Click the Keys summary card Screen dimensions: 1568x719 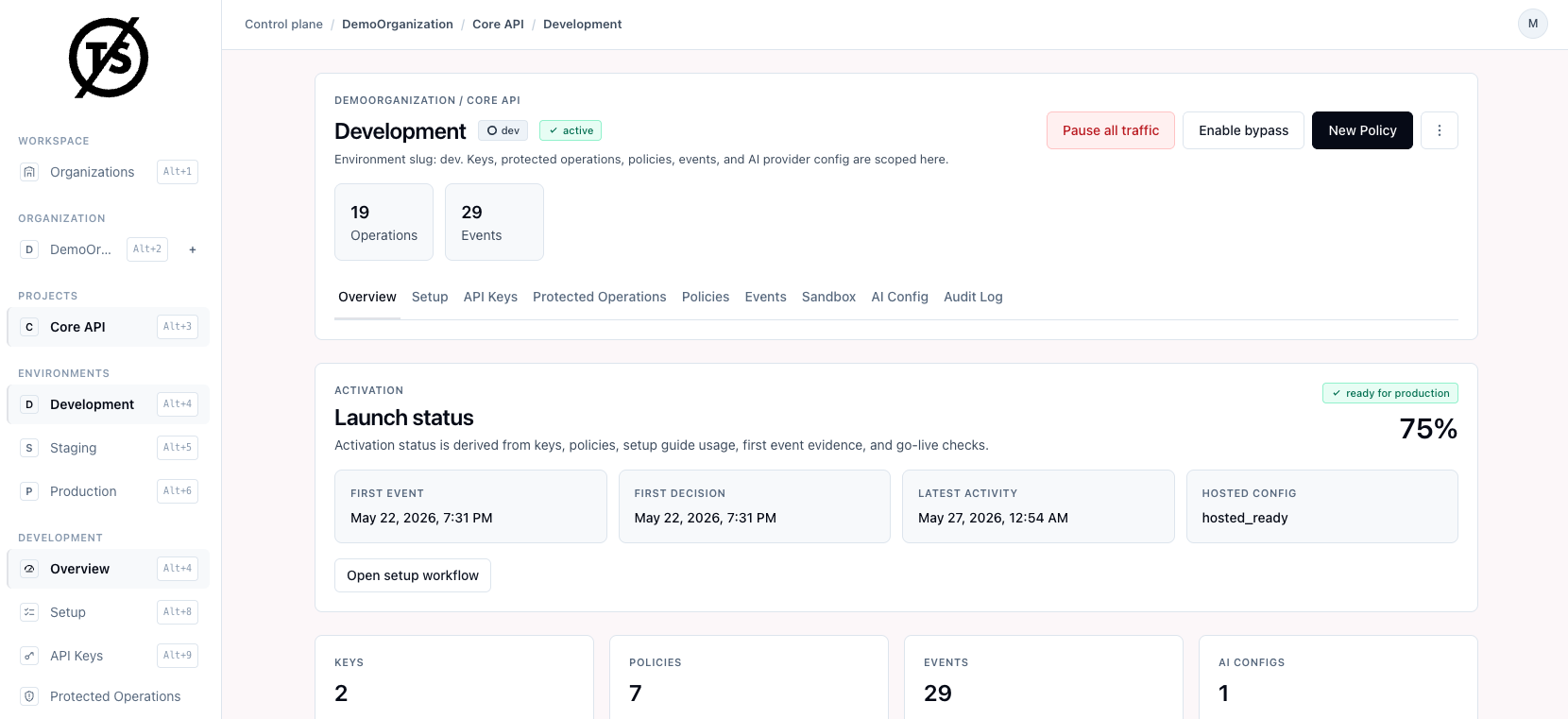[x=454, y=677]
